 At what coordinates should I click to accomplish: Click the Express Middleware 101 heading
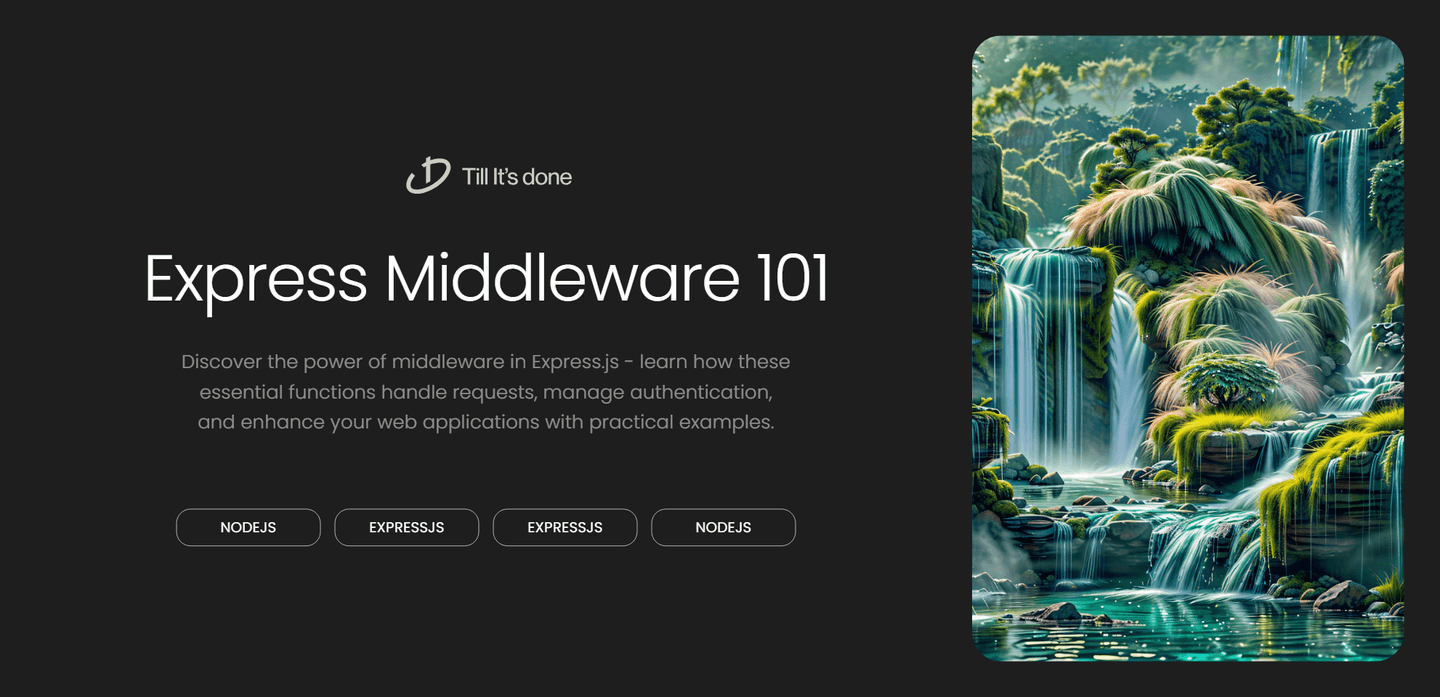[486, 279]
